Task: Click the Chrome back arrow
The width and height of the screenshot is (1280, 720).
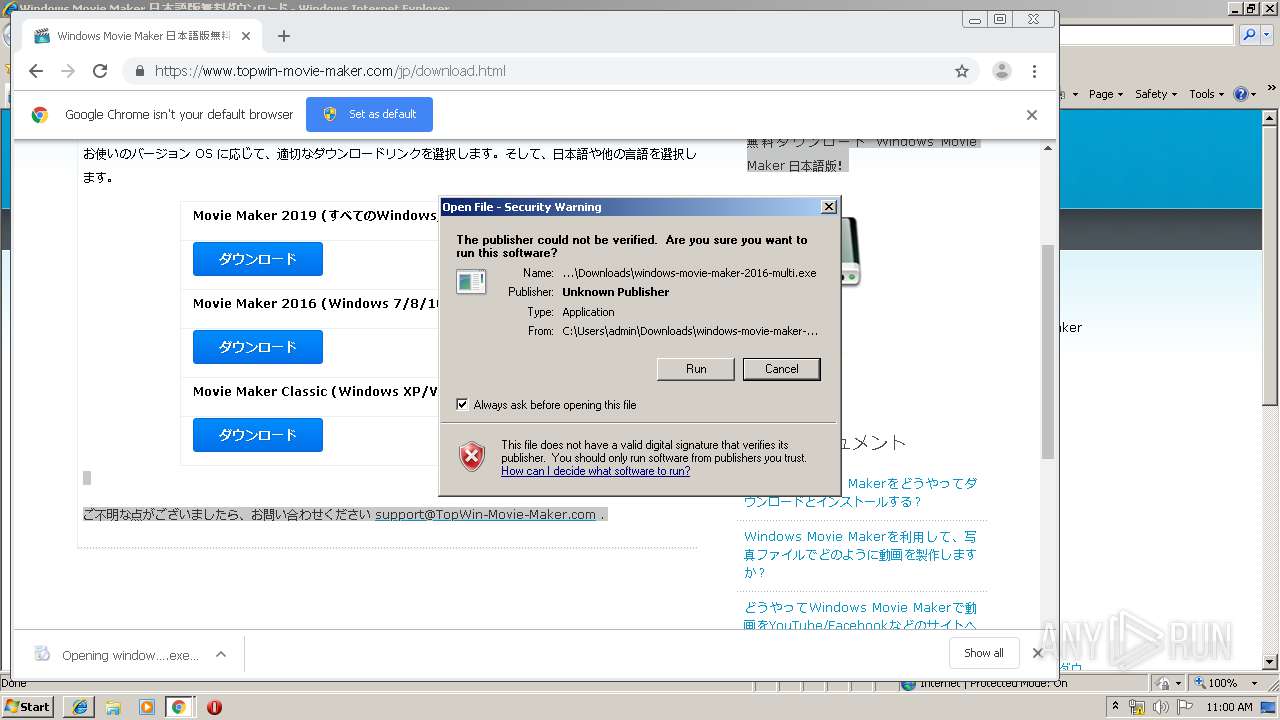Action: (x=36, y=71)
